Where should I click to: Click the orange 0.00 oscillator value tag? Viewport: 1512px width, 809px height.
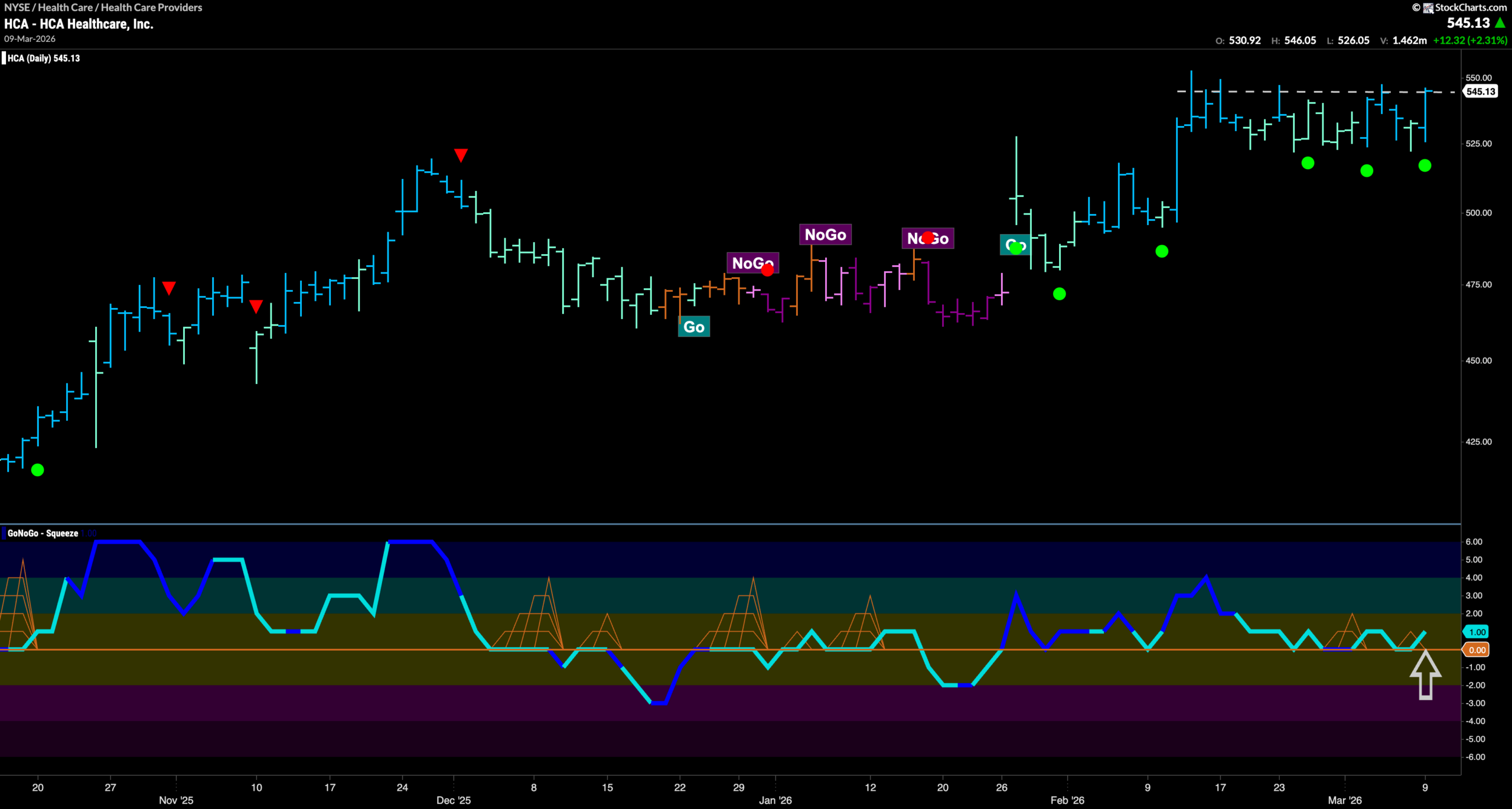[1477, 650]
